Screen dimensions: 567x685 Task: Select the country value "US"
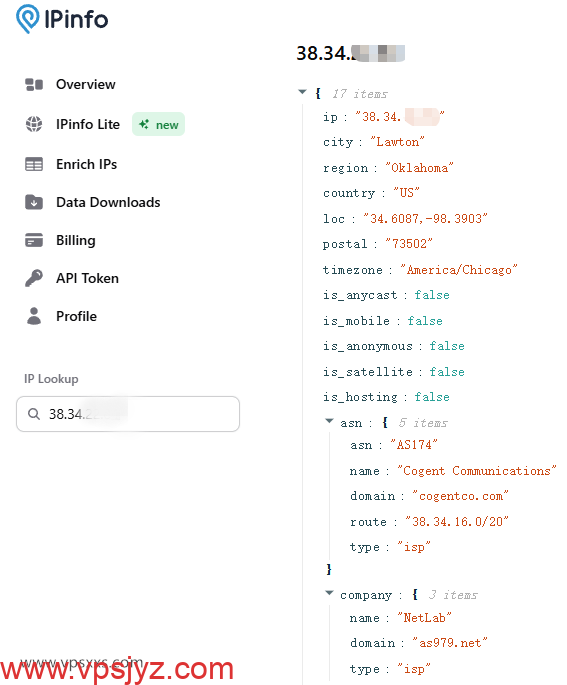click(x=406, y=193)
